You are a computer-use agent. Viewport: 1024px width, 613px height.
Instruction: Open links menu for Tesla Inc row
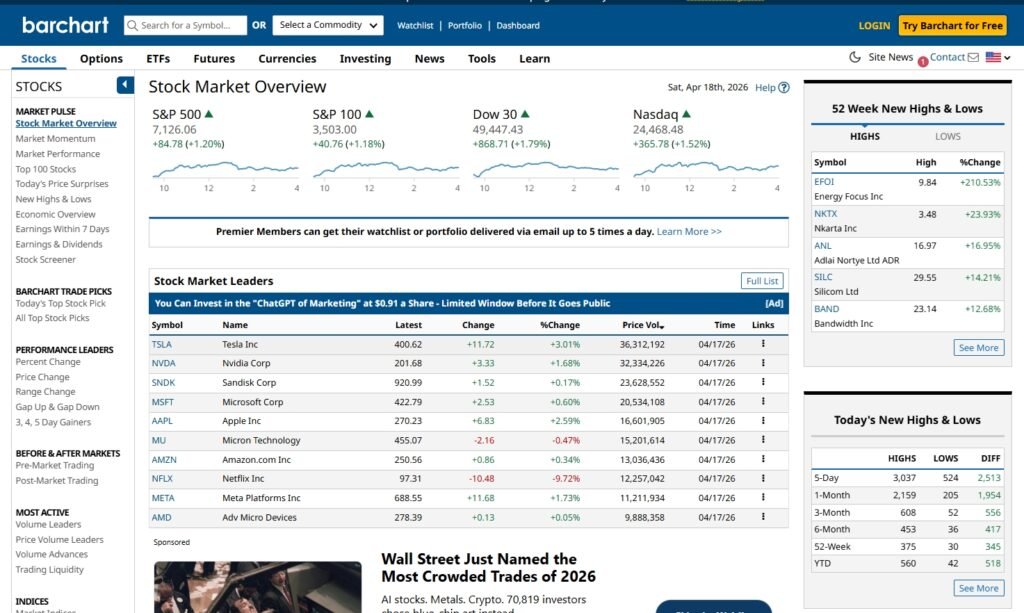point(763,344)
